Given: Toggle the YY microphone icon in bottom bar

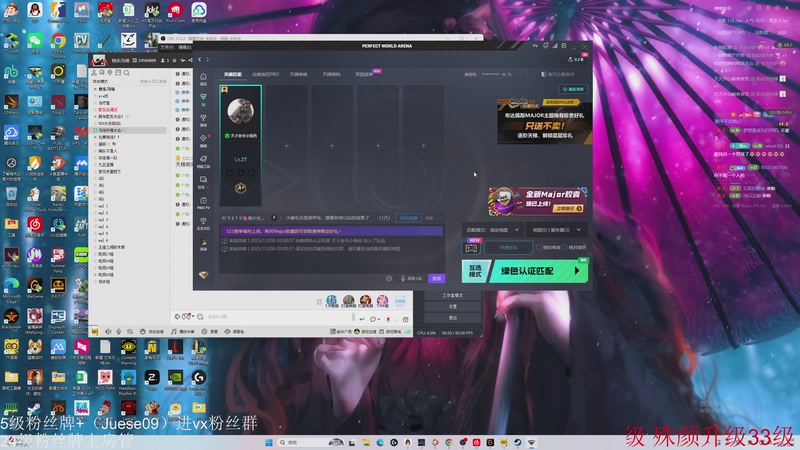Looking at the screenshot, I should (x=119, y=332).
